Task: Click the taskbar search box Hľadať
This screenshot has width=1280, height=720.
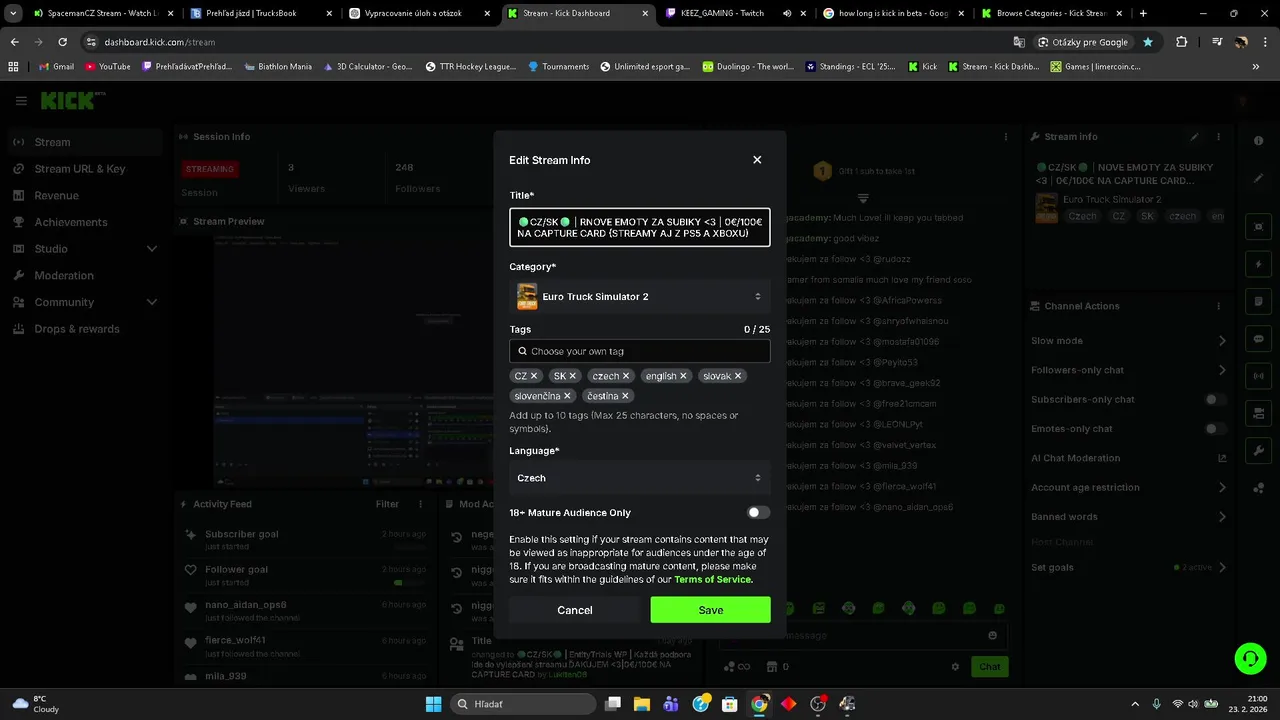Action: [x=522, y=704]
